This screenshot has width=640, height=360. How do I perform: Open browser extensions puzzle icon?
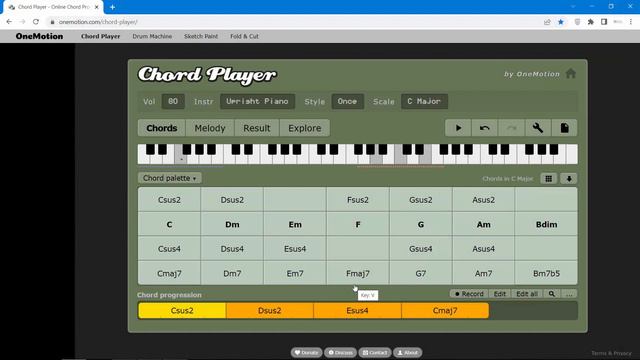(591, 22)
